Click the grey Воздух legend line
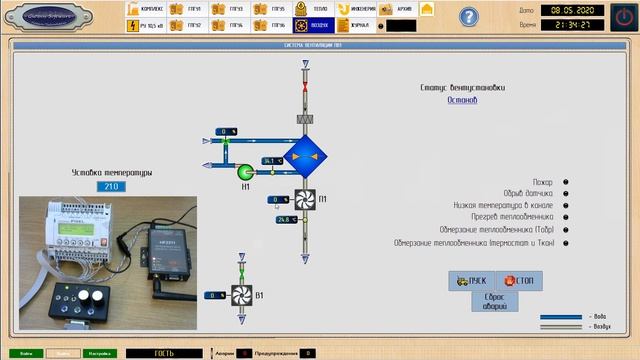The height and width of the screenshot is (360, 640). pyautogui.click(x=561, y=327)
